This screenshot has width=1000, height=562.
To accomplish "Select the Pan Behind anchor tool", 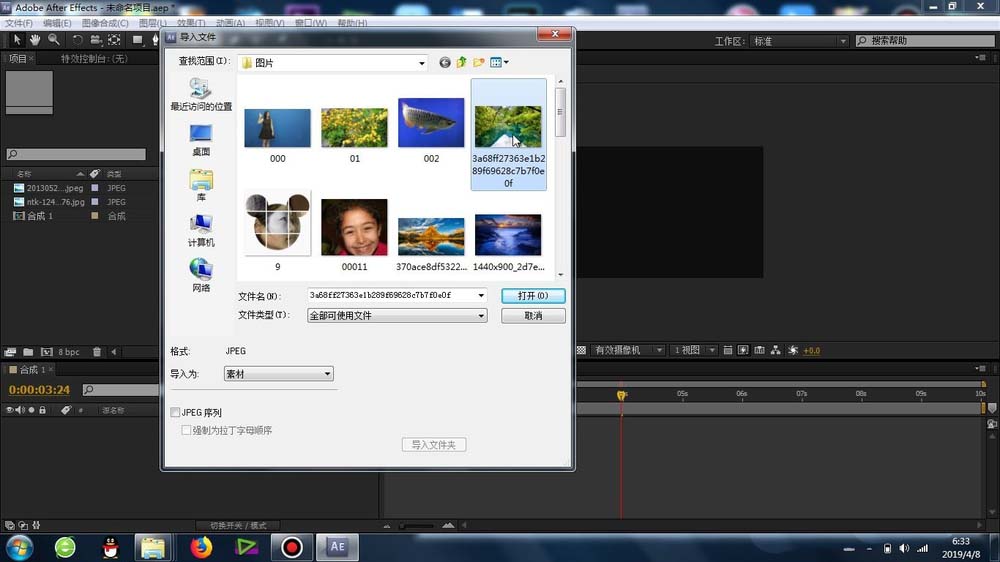I will tap(114, 40).
